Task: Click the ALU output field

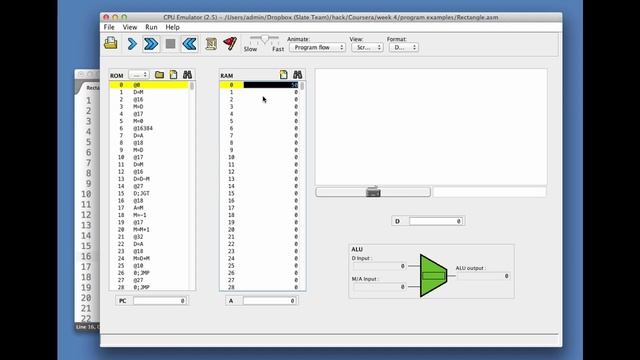Action: (x=483, y=276)
